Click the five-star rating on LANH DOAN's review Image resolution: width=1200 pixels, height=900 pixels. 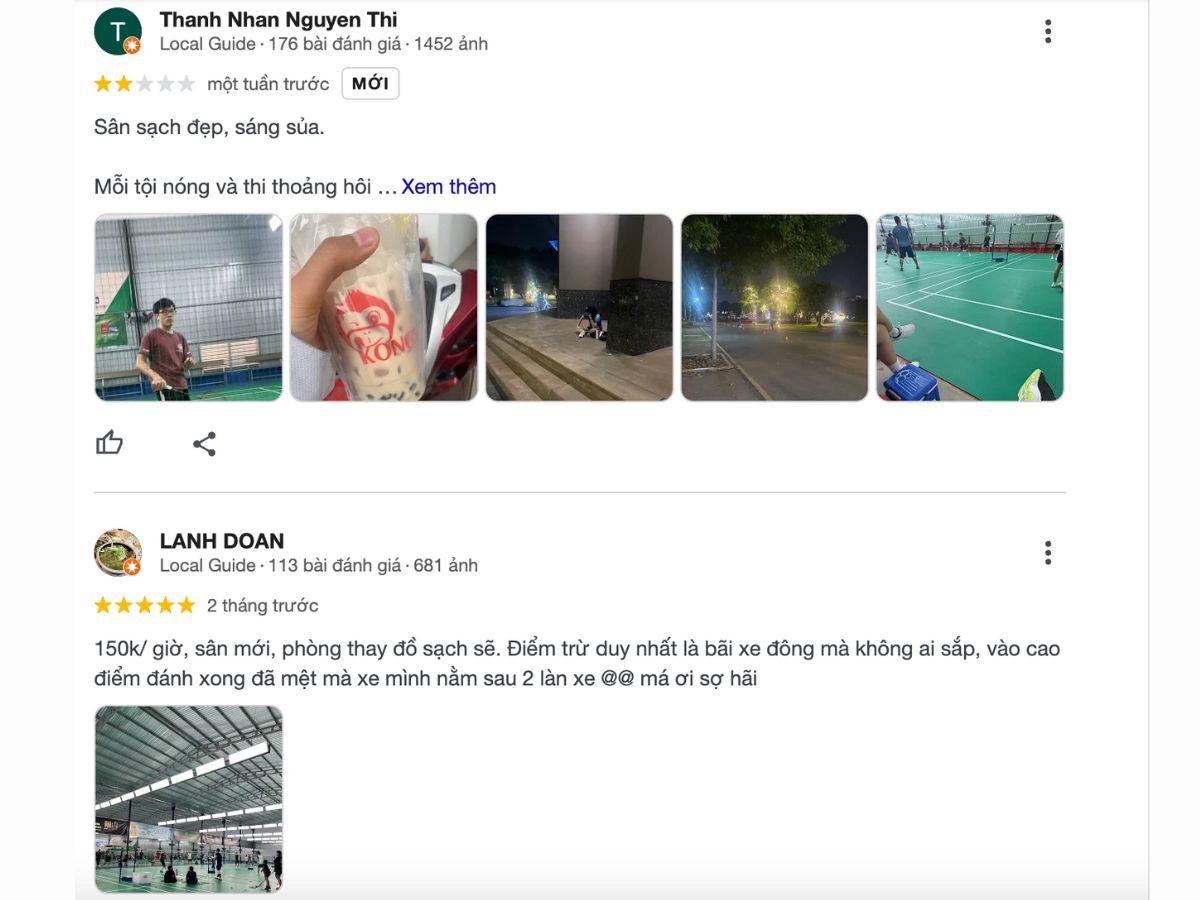[145, 605]
